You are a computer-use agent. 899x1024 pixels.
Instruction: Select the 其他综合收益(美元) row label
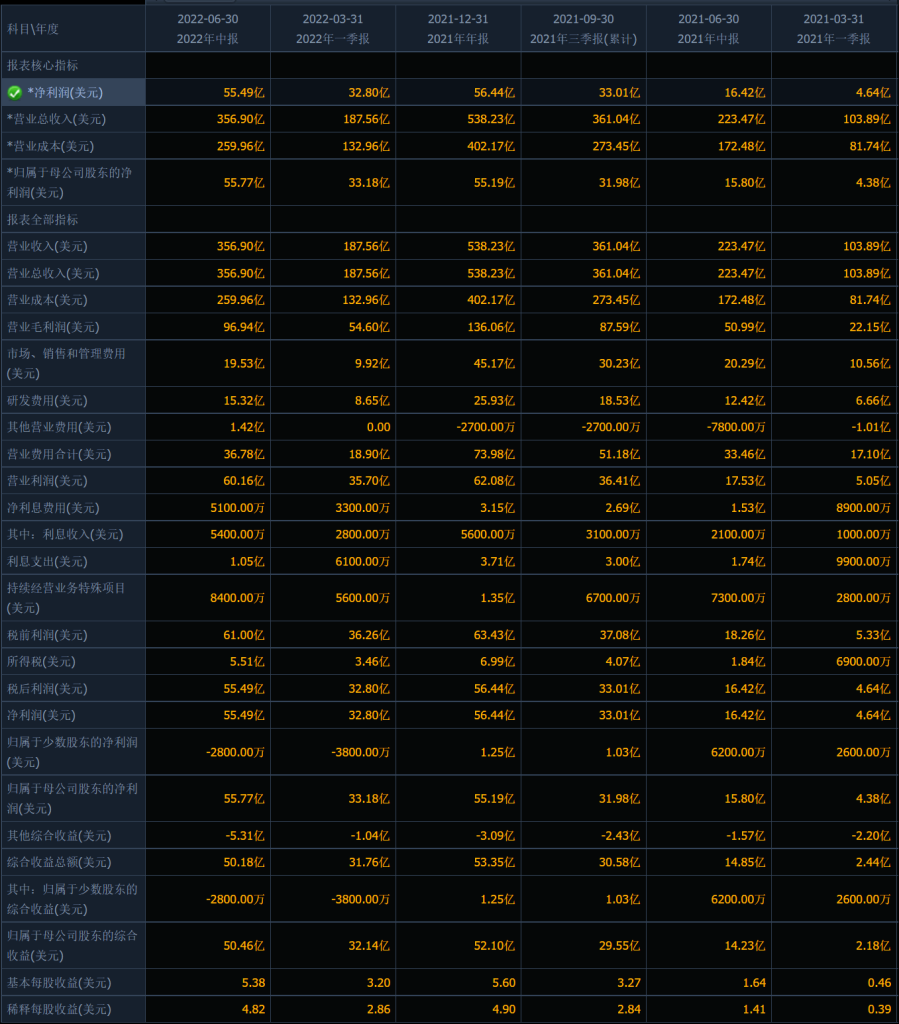coord(59,836)
